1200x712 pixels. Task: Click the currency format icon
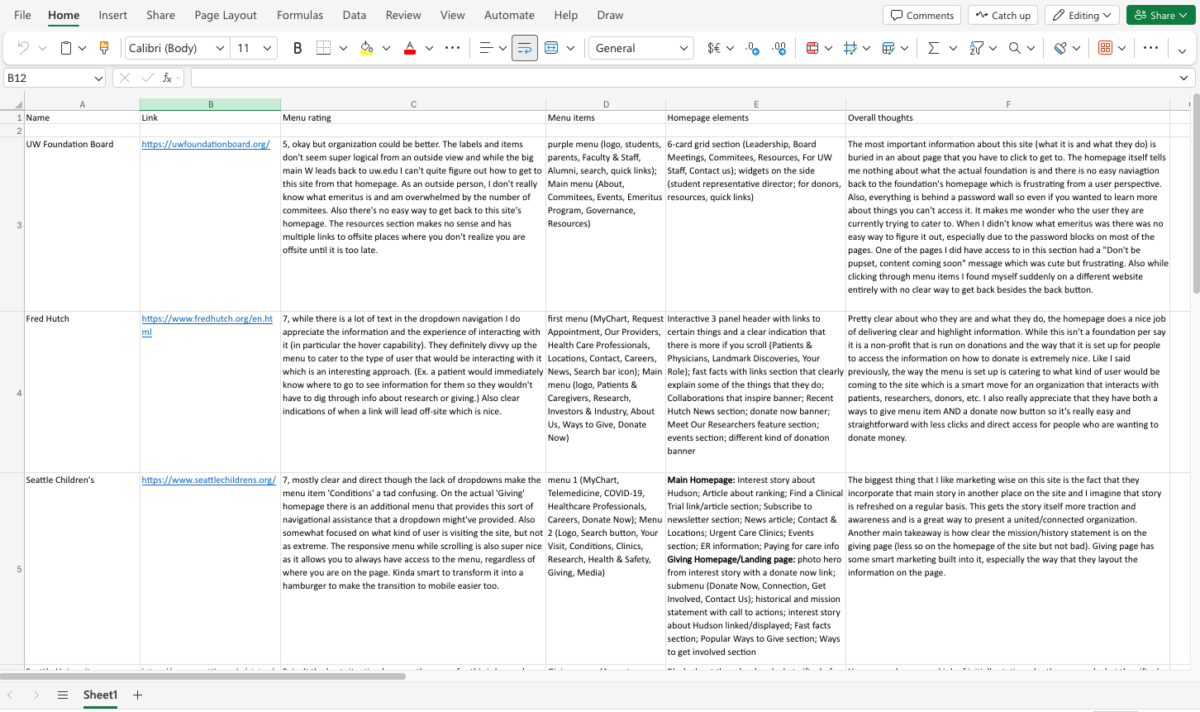point(715,48)
